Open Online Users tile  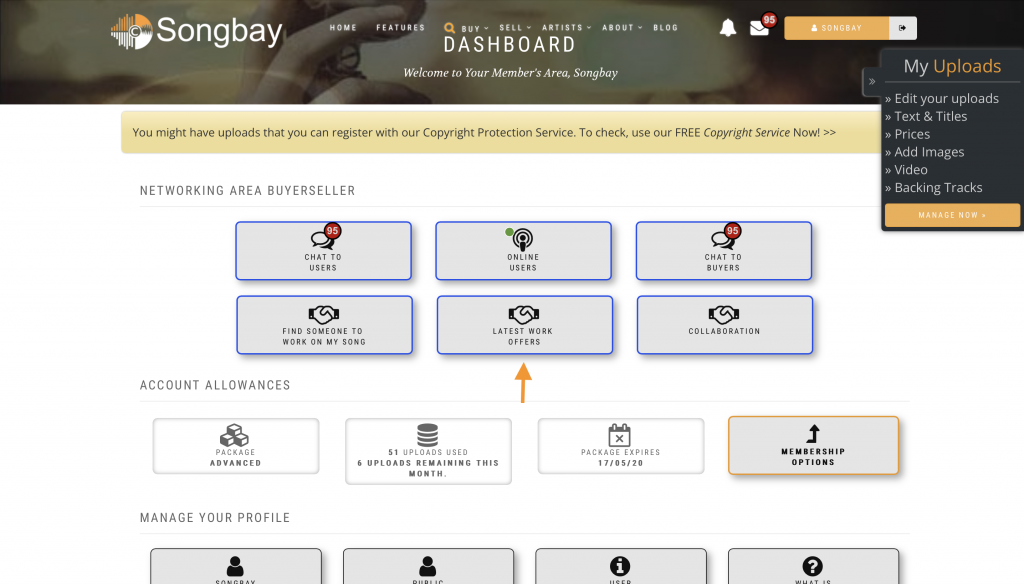pos(523,251)
